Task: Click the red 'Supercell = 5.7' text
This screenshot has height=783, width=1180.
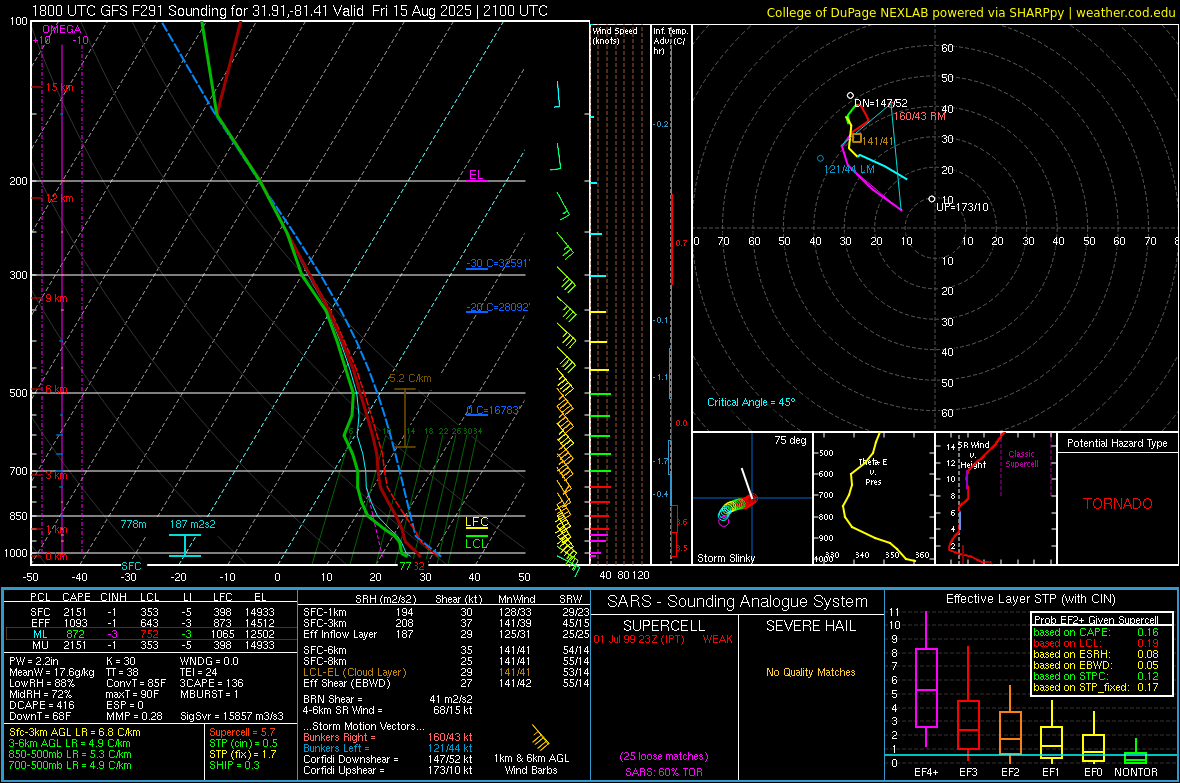Action: pos(242,733)
